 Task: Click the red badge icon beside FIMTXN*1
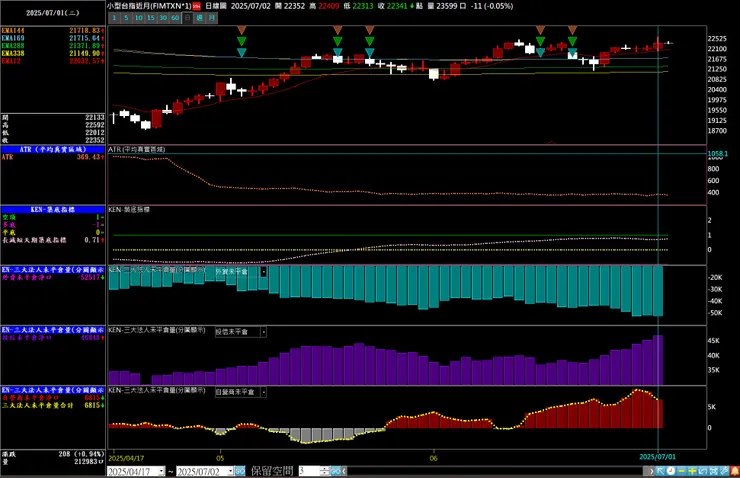[x=196, y=6]
